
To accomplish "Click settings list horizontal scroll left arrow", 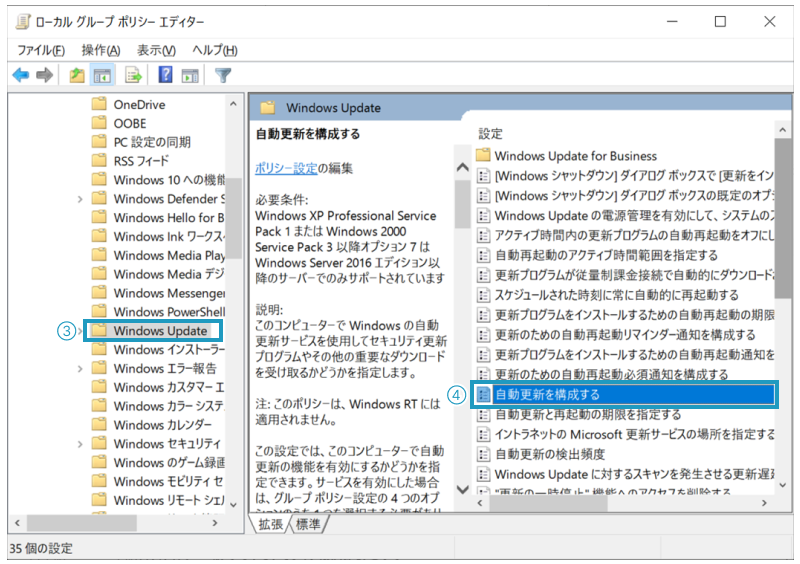I will (480, 503).
